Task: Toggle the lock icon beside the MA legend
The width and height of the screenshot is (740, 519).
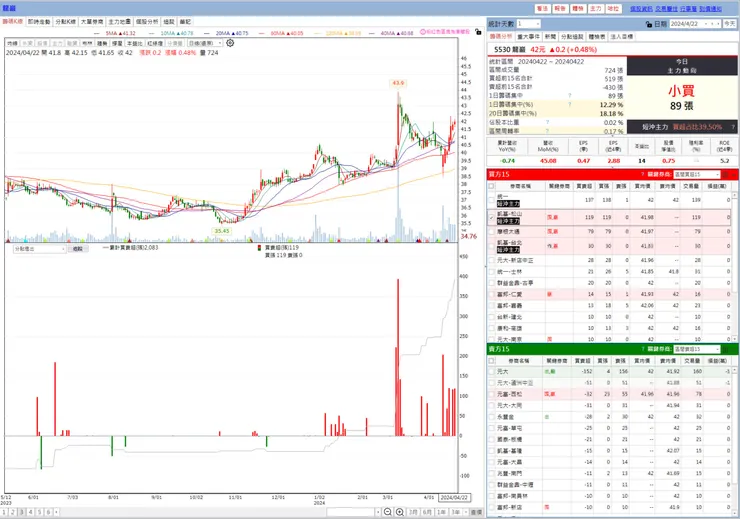Action: click(x=478, y=32)
